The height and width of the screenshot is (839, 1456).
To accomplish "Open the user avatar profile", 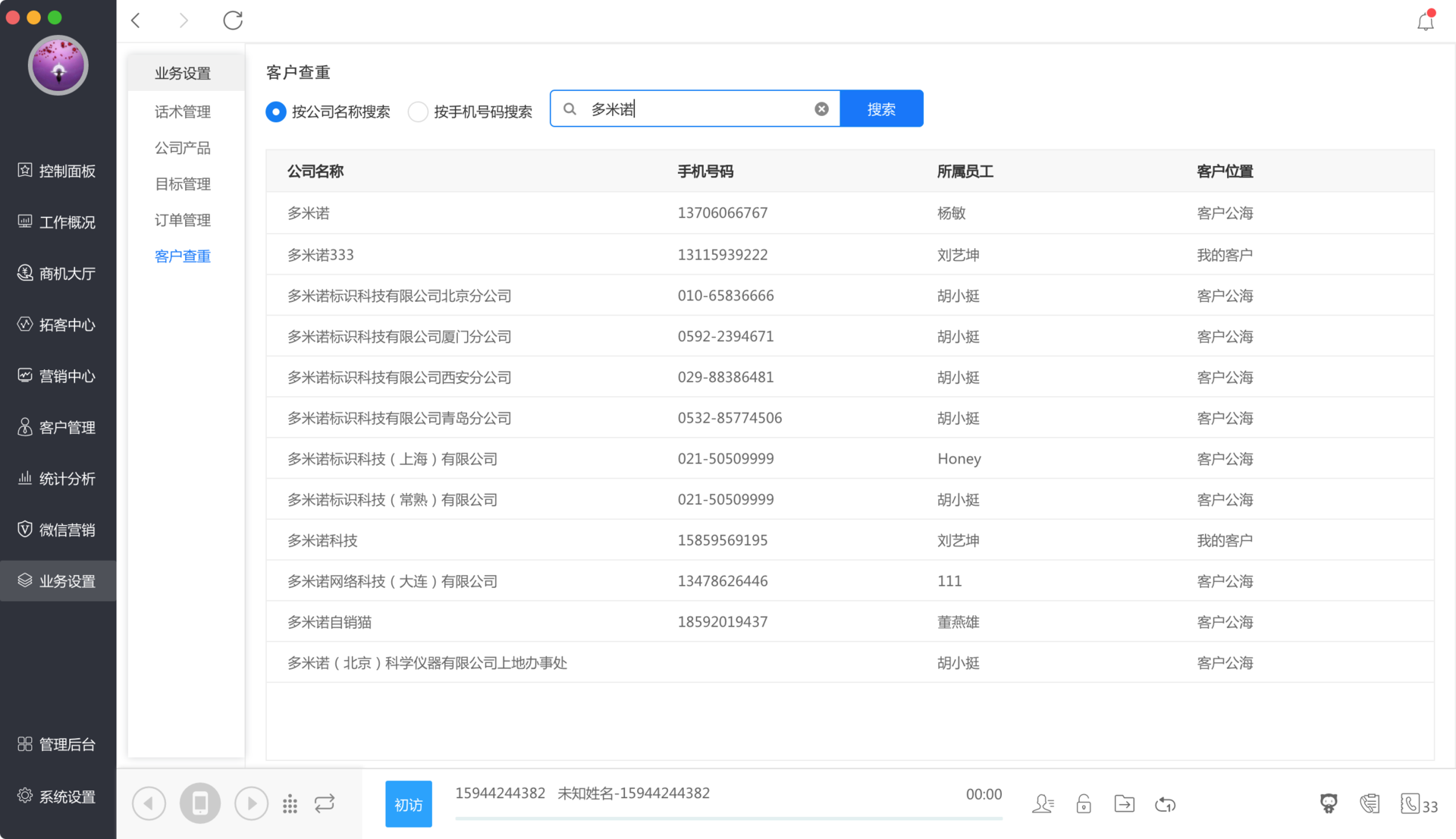I will pos(58,65).
